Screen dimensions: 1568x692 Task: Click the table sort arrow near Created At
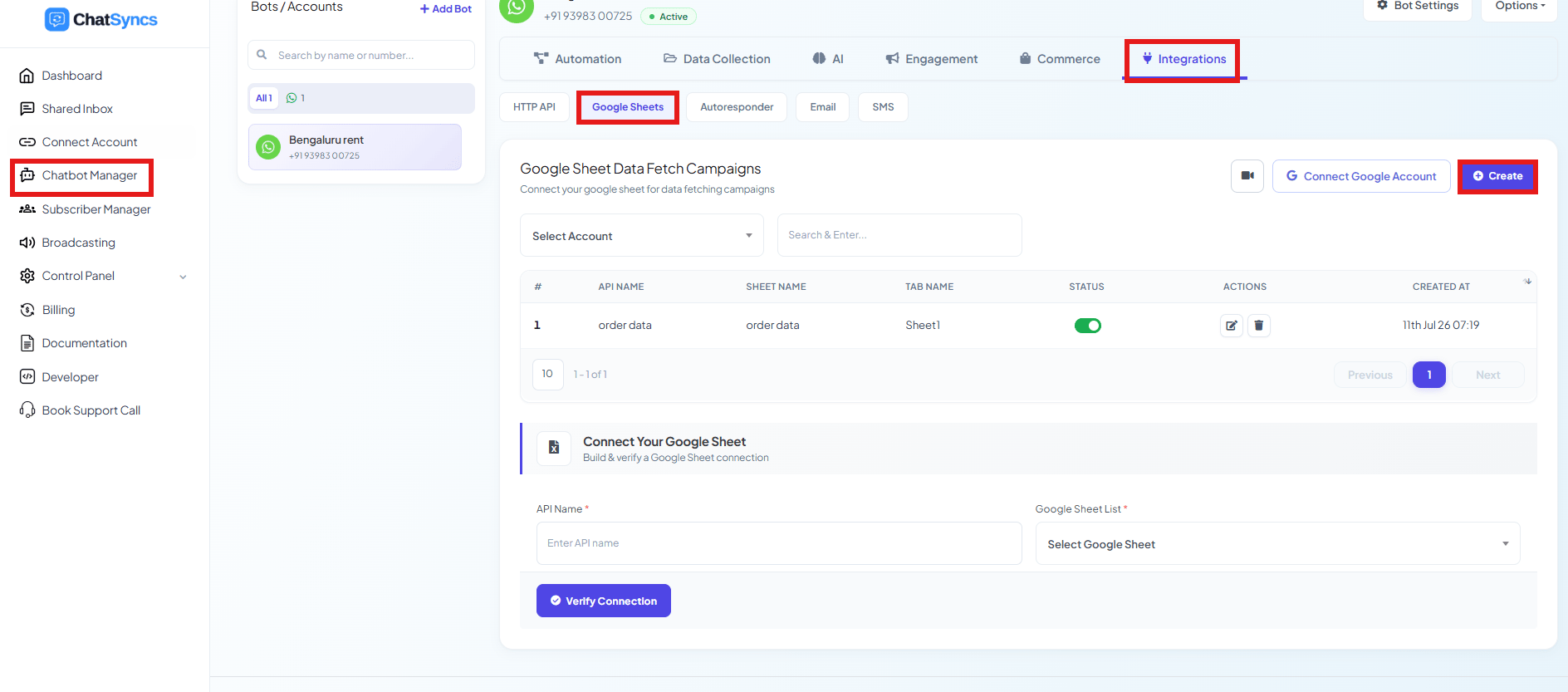(1527, 282)
